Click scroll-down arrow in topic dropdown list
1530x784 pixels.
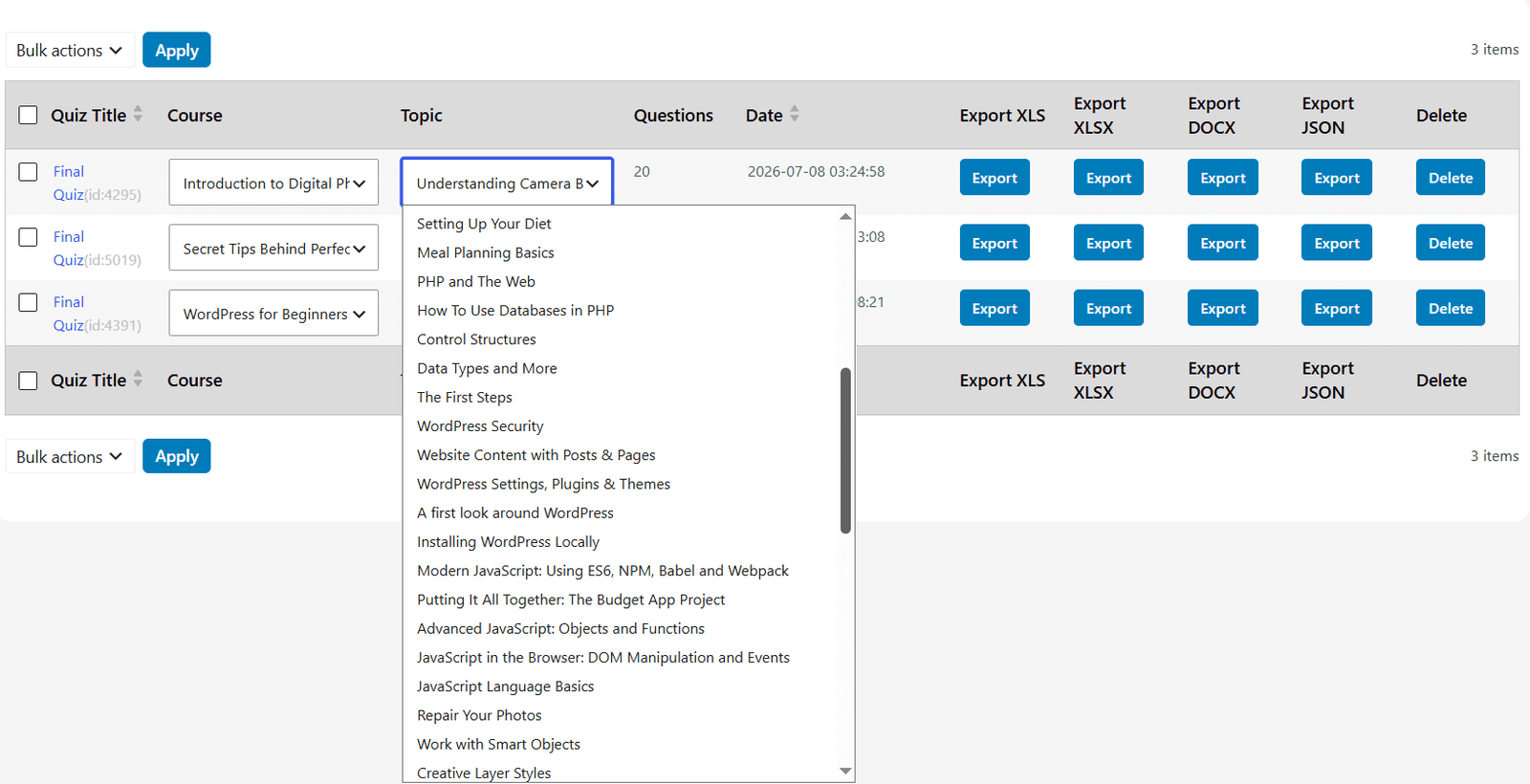(845, 771)
